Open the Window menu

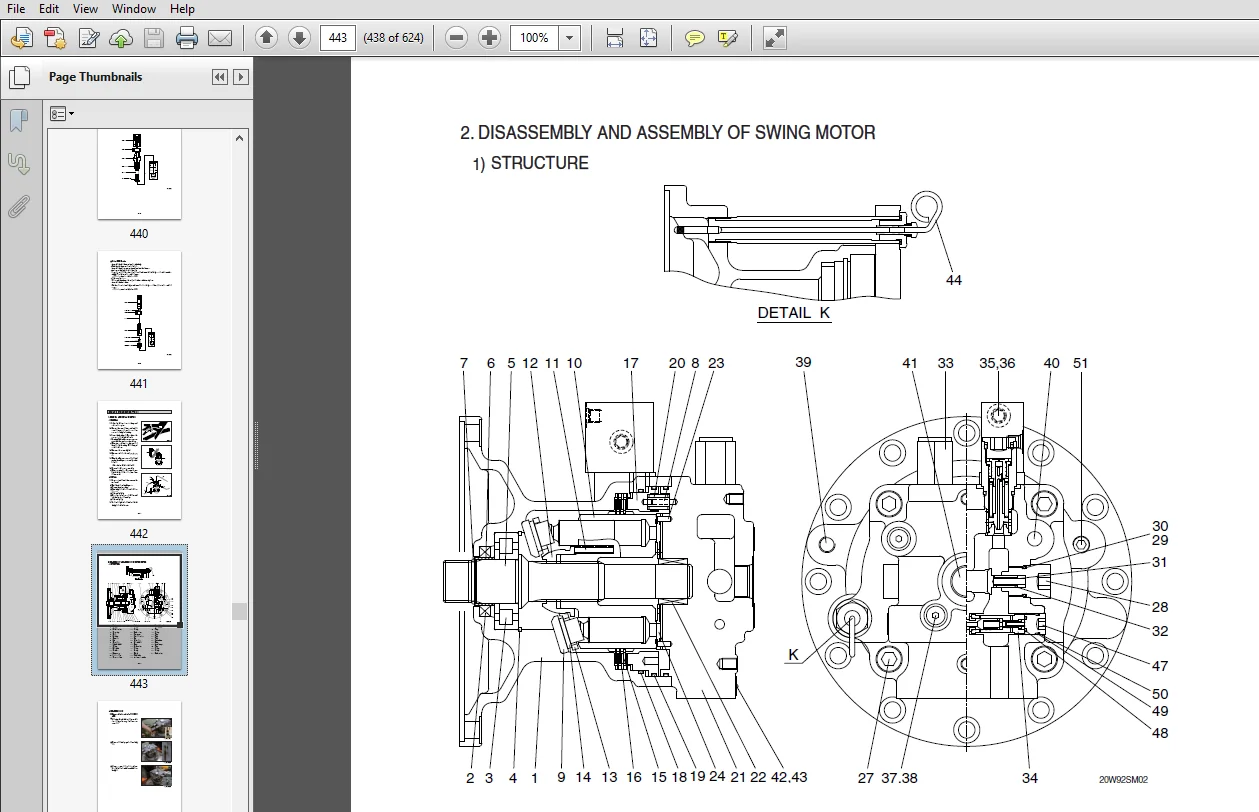(134, 9)
